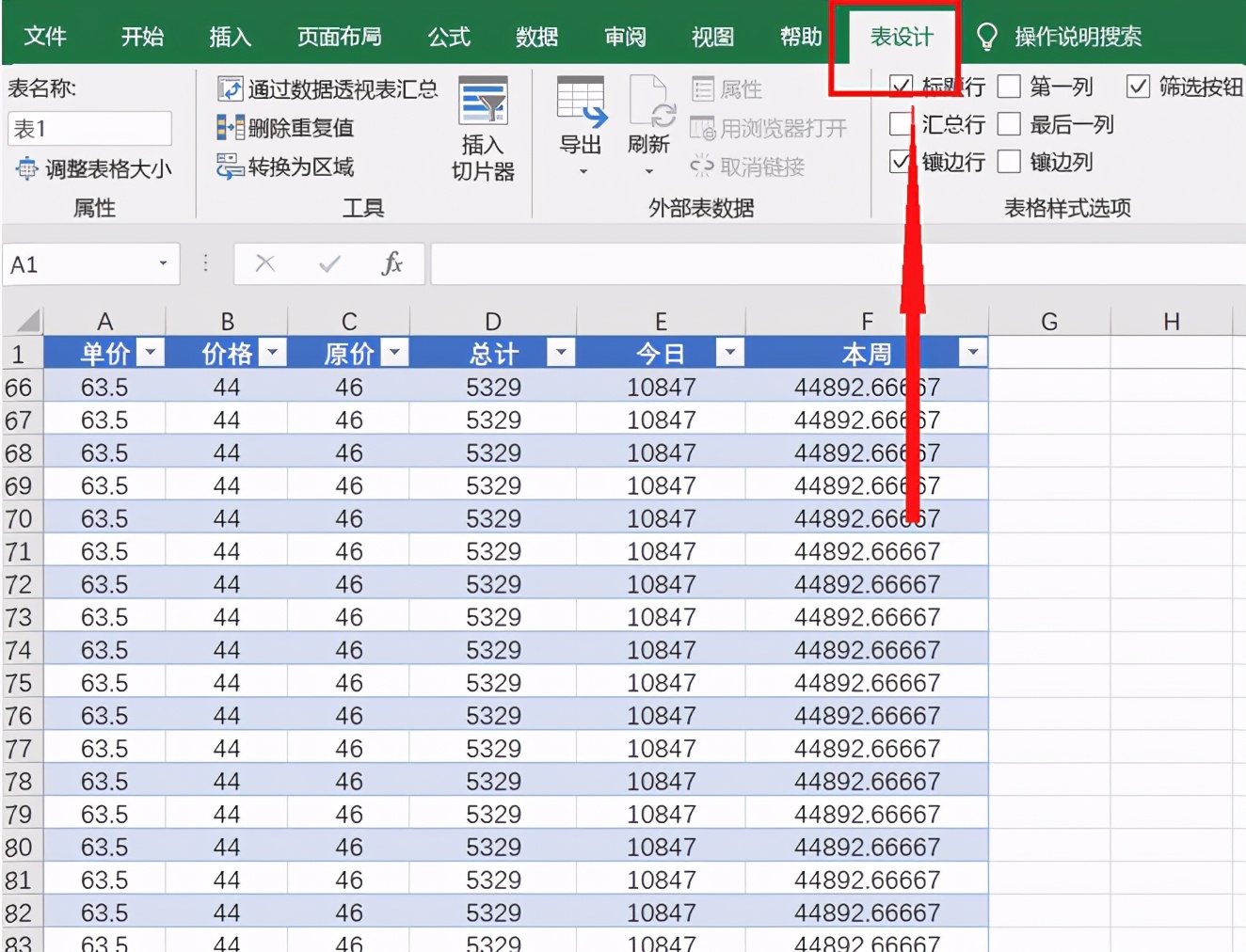Expand the Name Box dropdown arrow
This screenshot has height=952, width=1246.
[163, 264]
